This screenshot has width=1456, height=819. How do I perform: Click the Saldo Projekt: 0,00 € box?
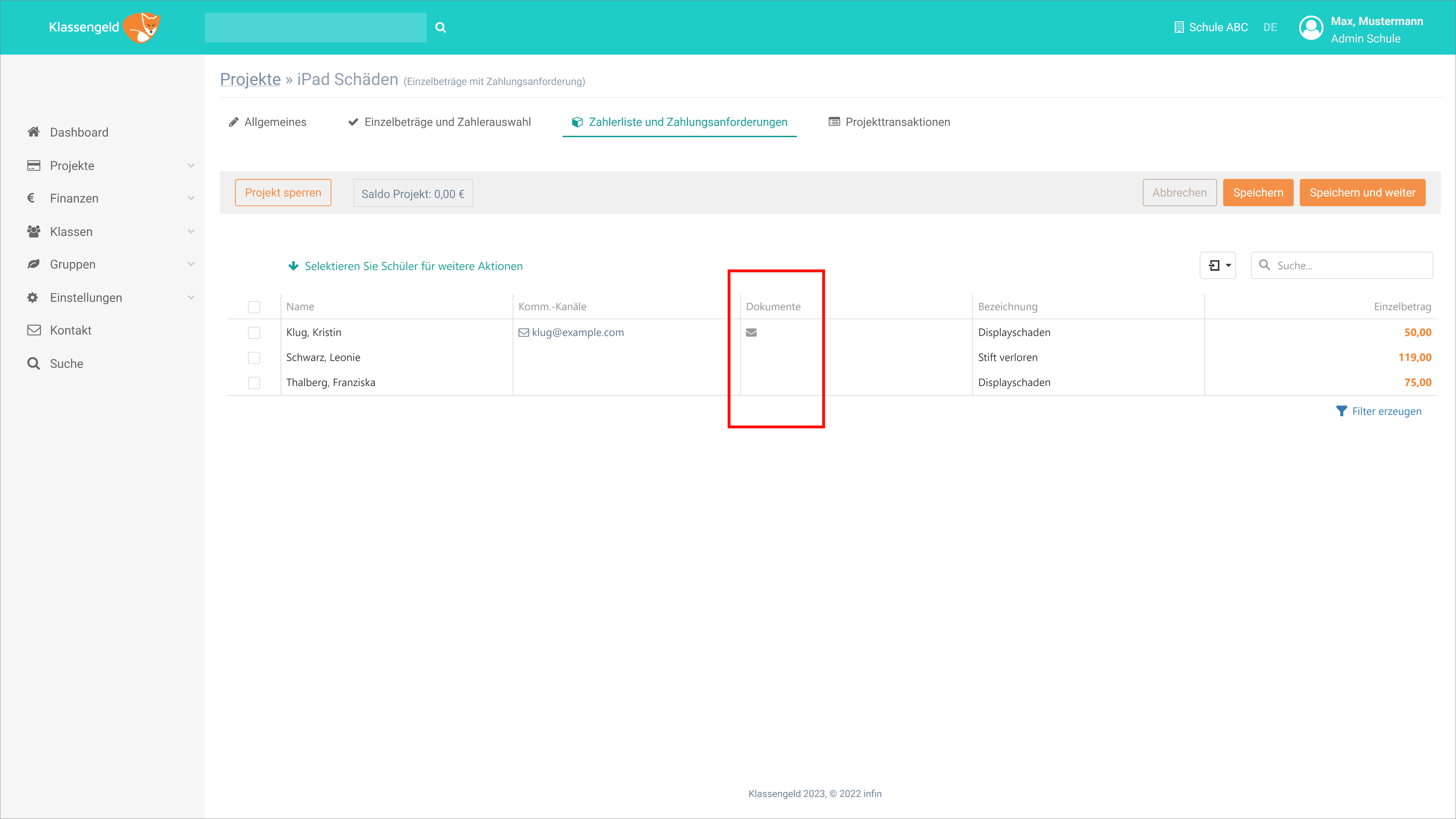(413, 193)
